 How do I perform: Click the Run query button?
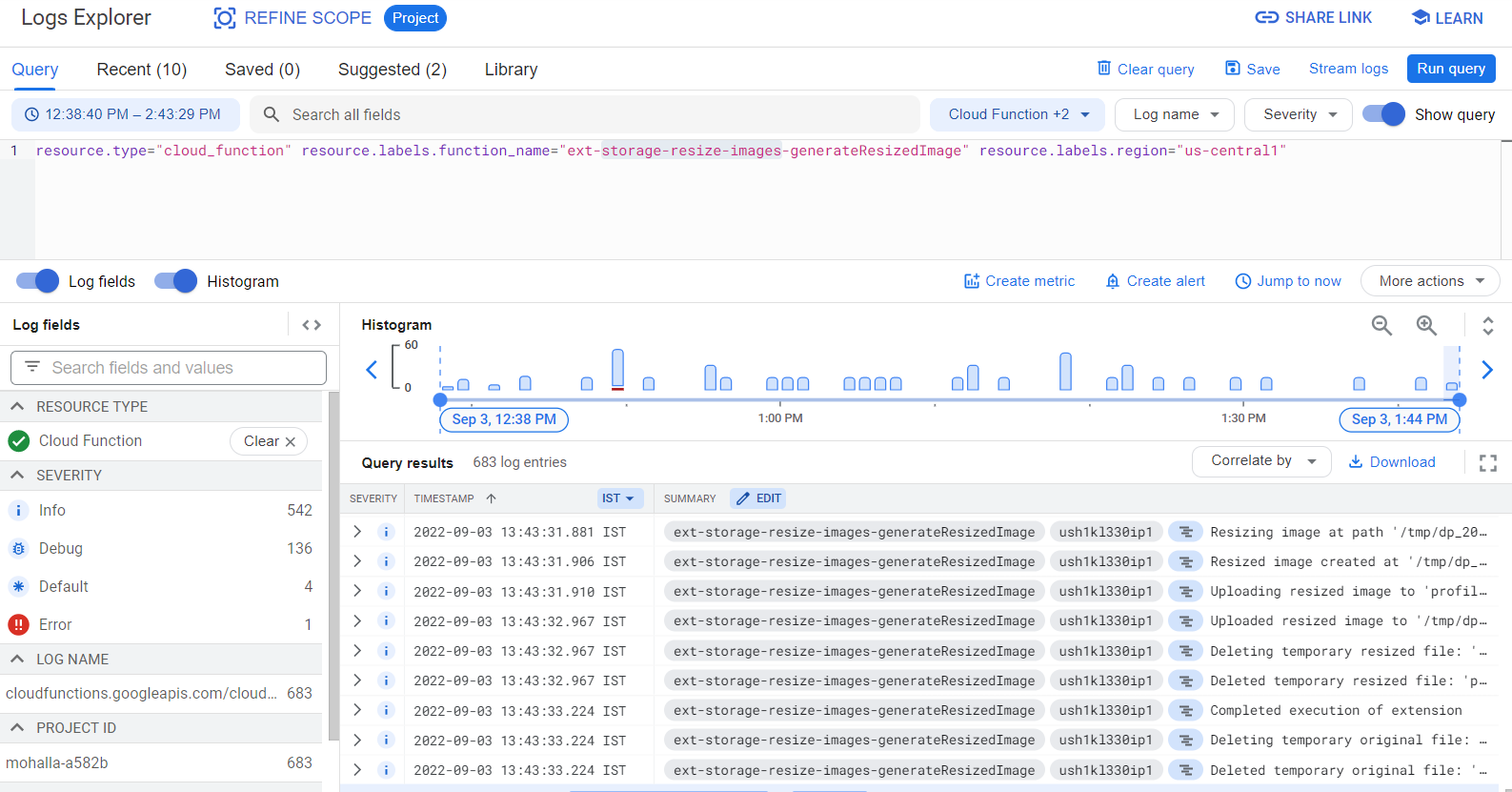point(1451,69)
